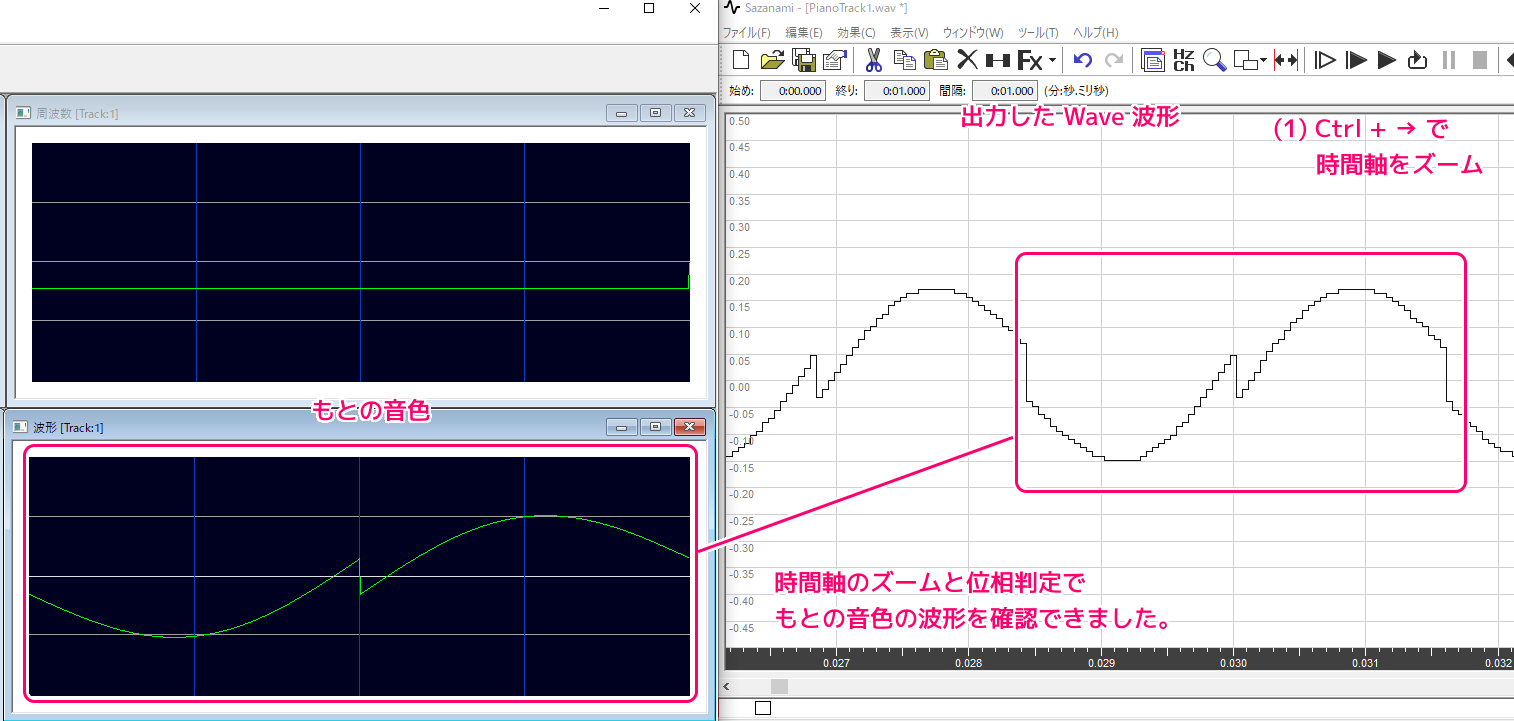This screenshot has height=721, width=1514.
Task: Click the 間隔 interval field
Action: 1004,90
